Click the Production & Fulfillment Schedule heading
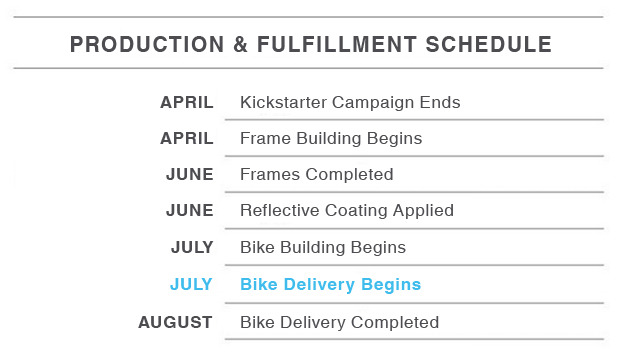 (311, 44)
